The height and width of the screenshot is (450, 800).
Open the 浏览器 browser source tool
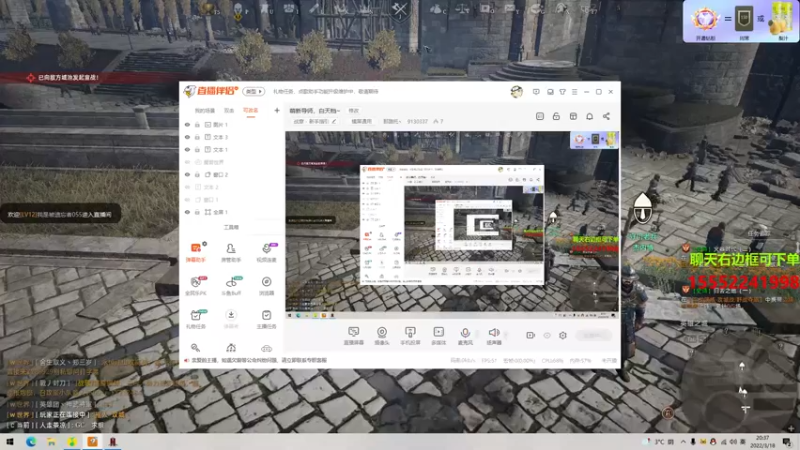(266, 286)
